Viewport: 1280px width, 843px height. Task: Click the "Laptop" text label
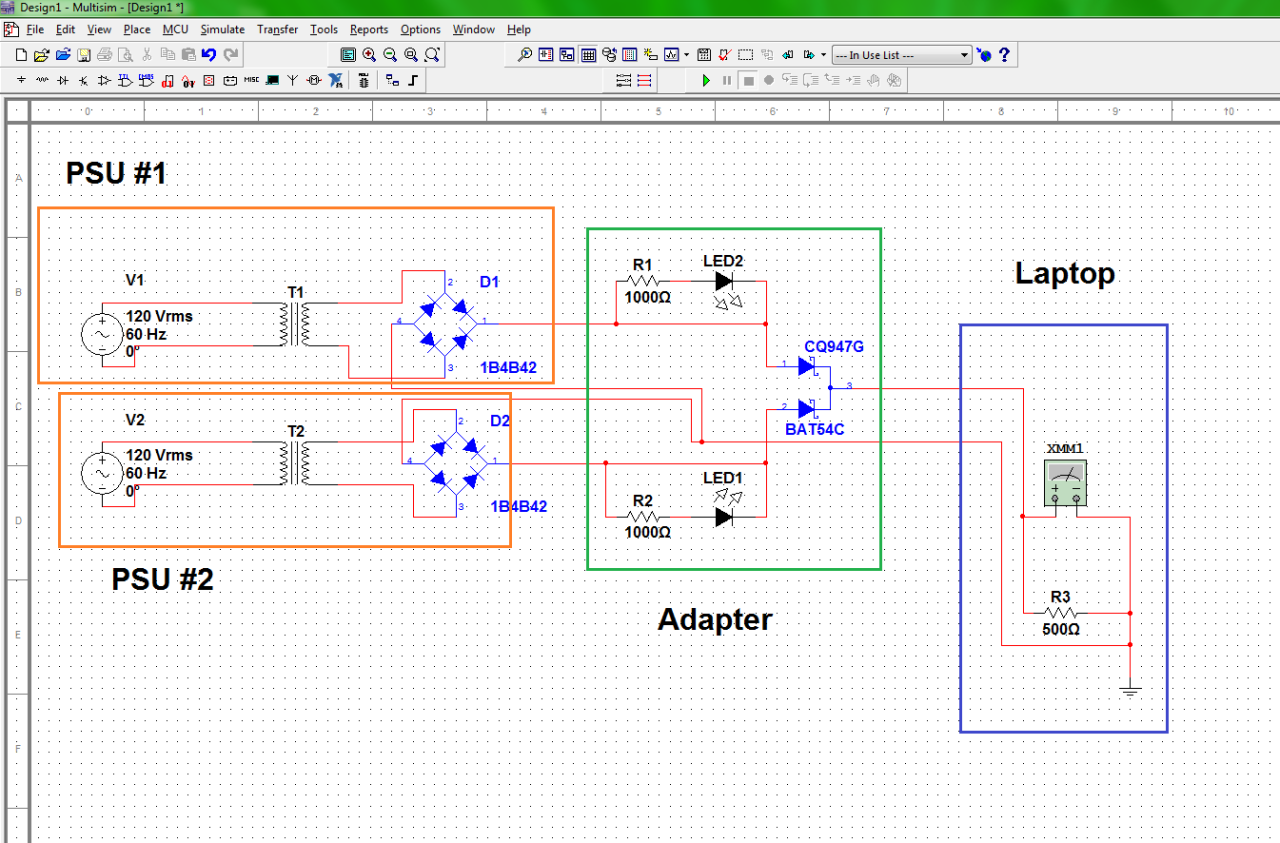[x=1065, y=273]
